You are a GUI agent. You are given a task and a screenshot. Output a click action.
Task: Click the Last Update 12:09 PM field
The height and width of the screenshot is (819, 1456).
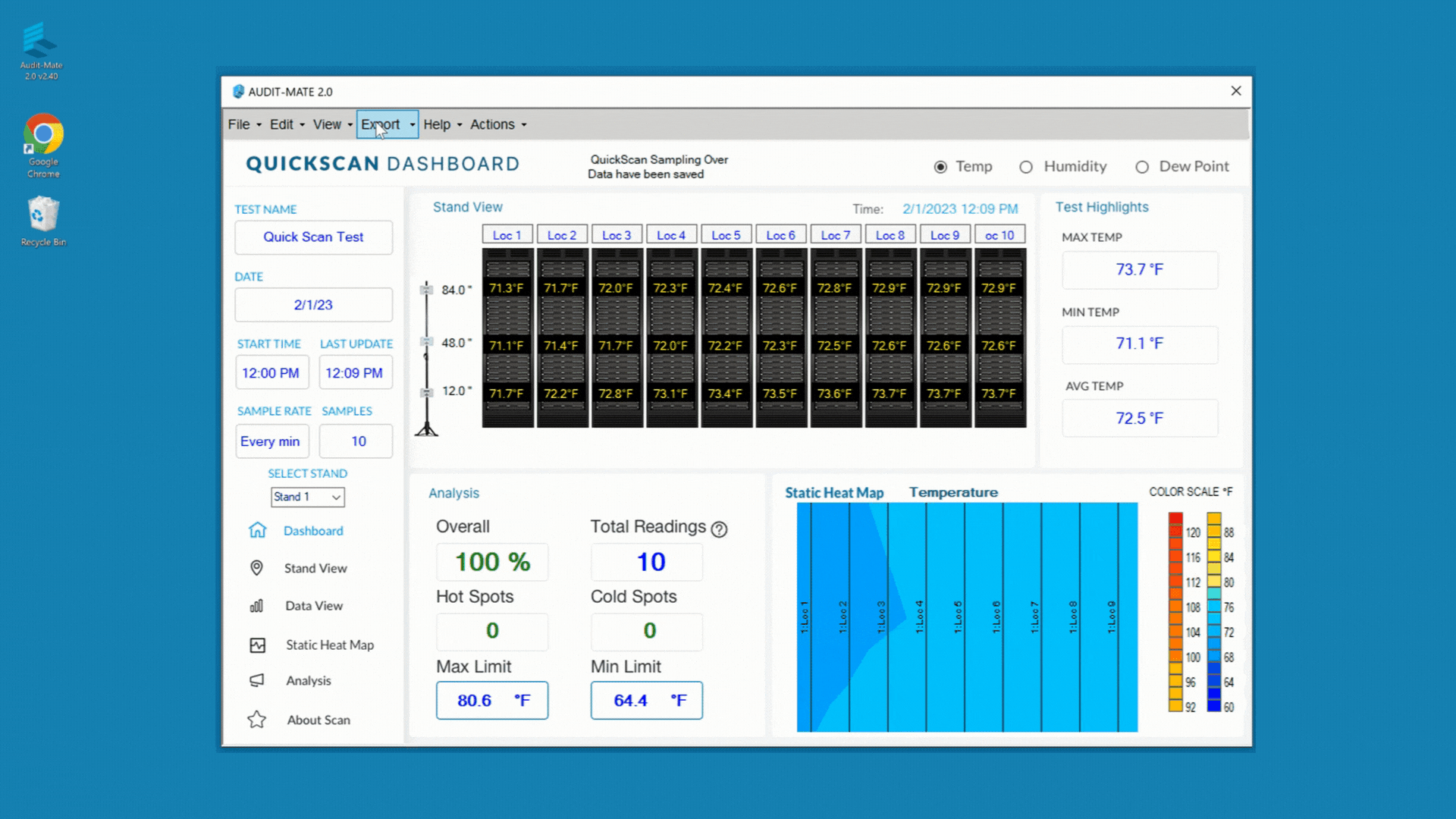[355, 373]
